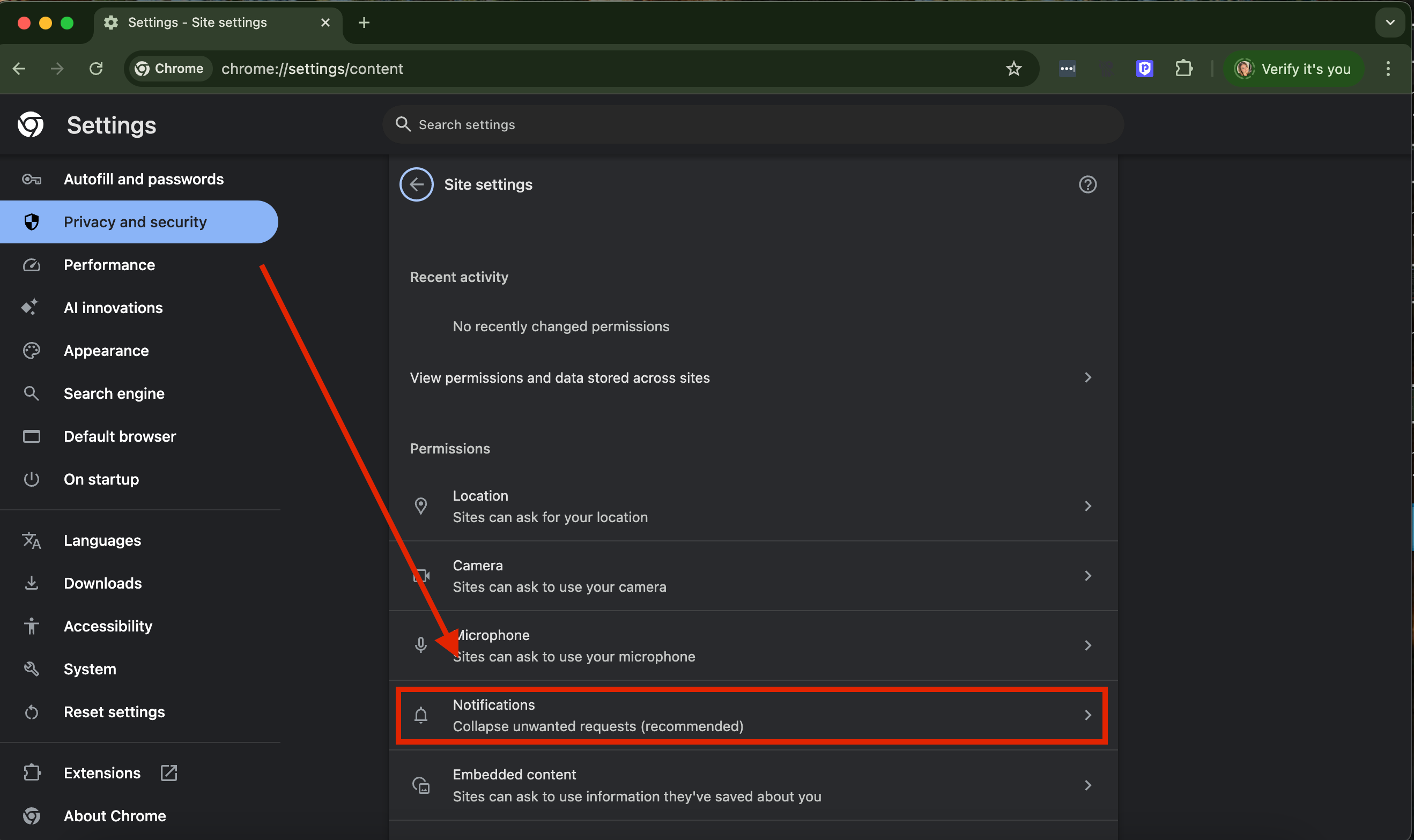
Task: Click the translate icon for Languages
Action: coord(31,540)
